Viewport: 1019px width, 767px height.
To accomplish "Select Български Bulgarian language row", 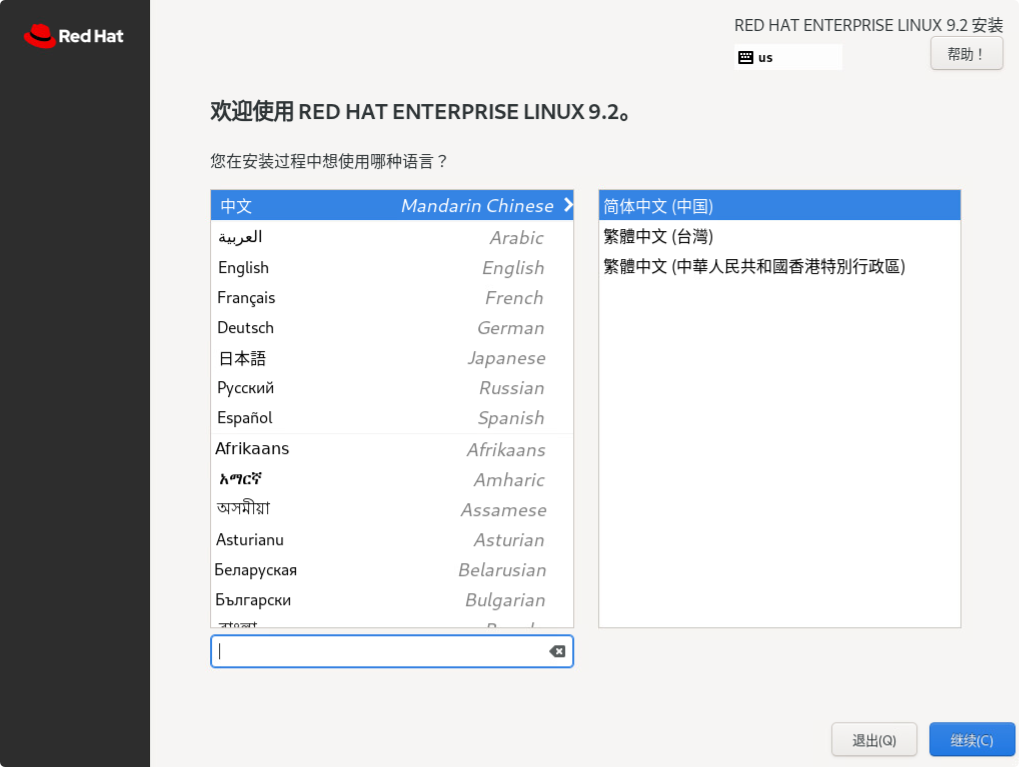I will (392, 599).
